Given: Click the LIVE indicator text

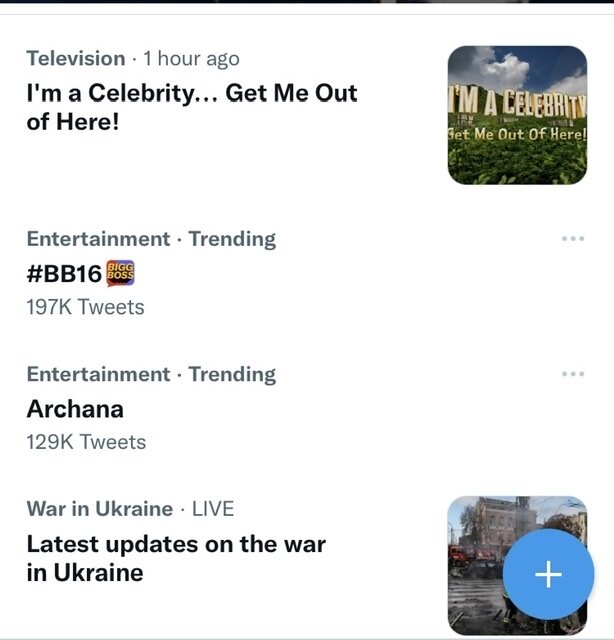Looking at the screenshot, I should coord(213,509).
